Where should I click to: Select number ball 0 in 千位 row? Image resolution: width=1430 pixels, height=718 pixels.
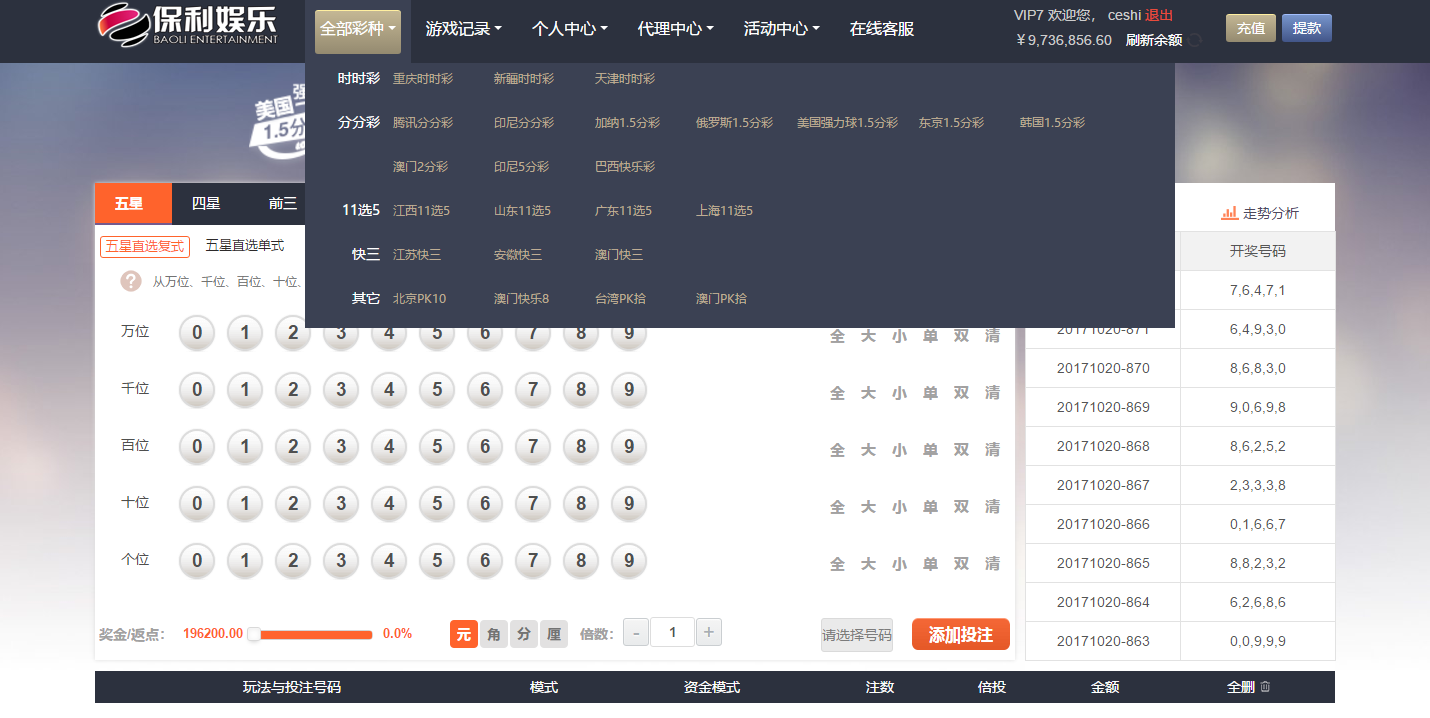click(x=197, y=390)
